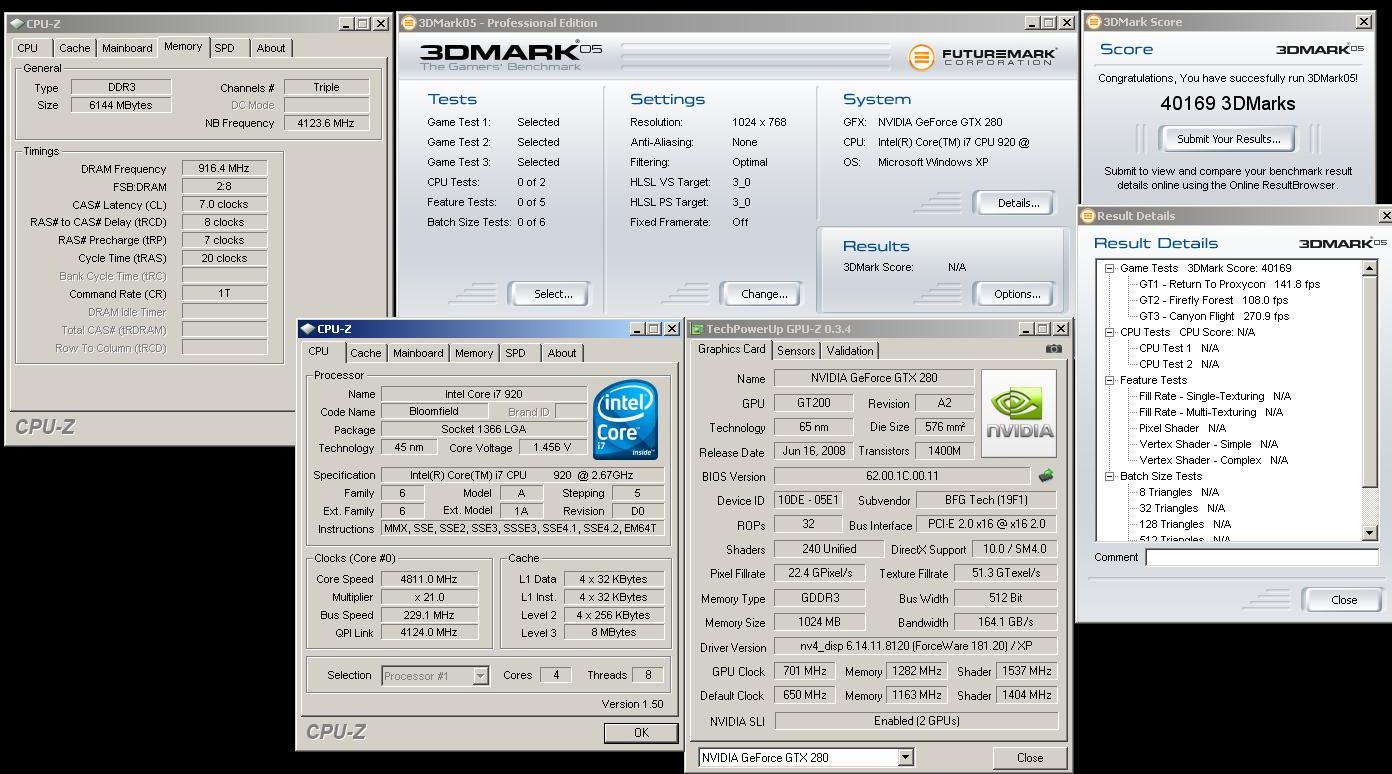Click CPU-Z Instructions field with MMX, SSE
The image size is (1392, 774).
pos(522,528)
